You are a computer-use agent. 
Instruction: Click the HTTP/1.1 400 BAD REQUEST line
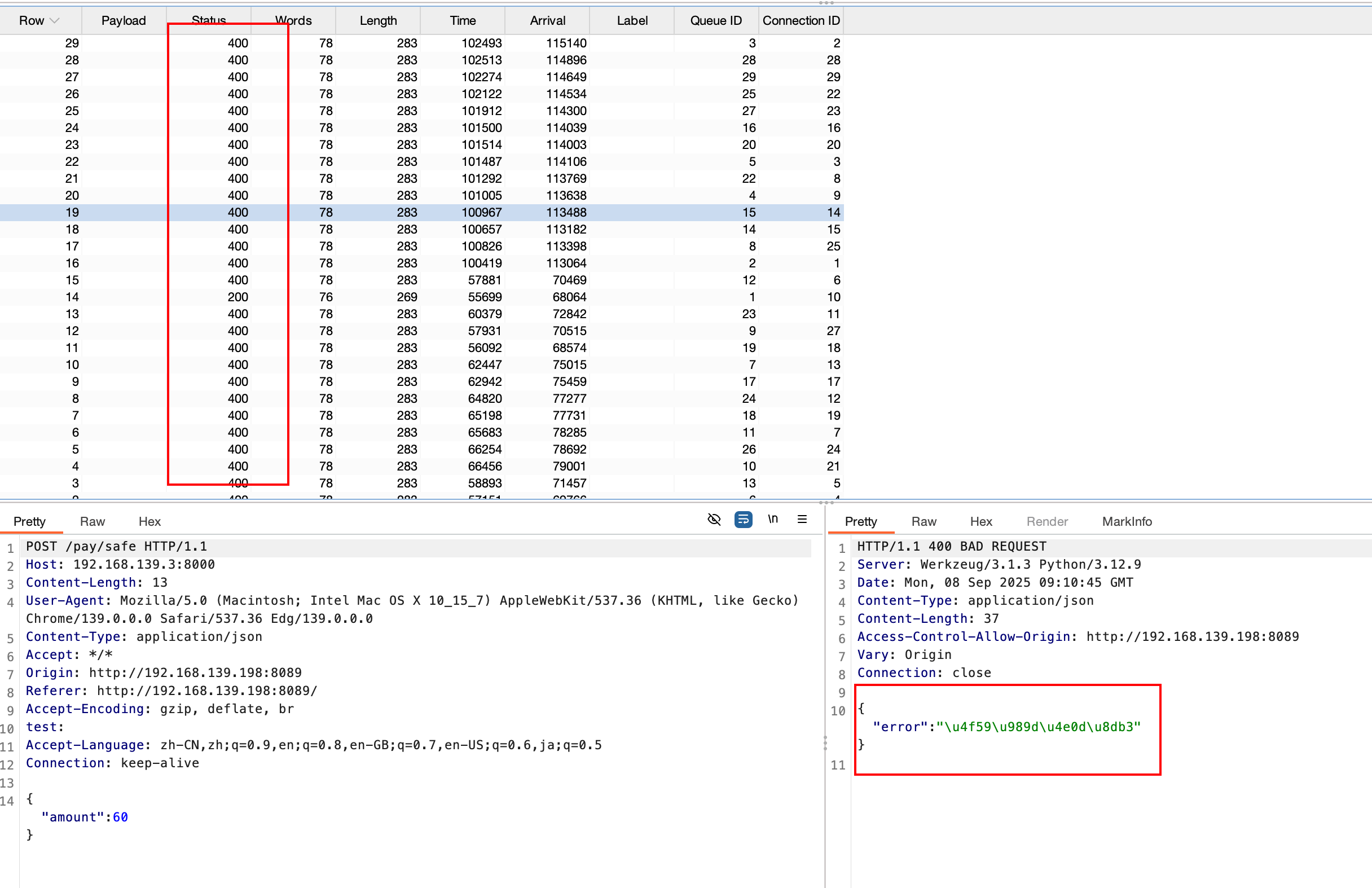(951, 547)
